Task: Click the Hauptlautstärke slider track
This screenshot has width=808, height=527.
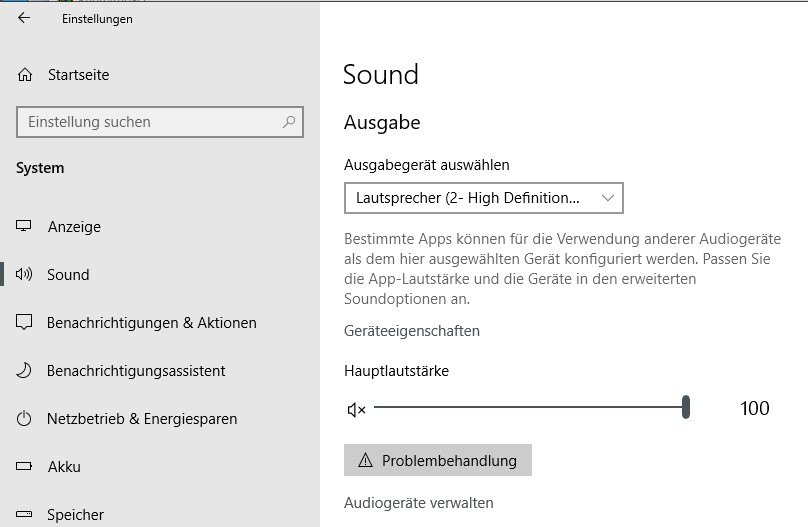Action: pyautogui.click(x=531, y=407)
